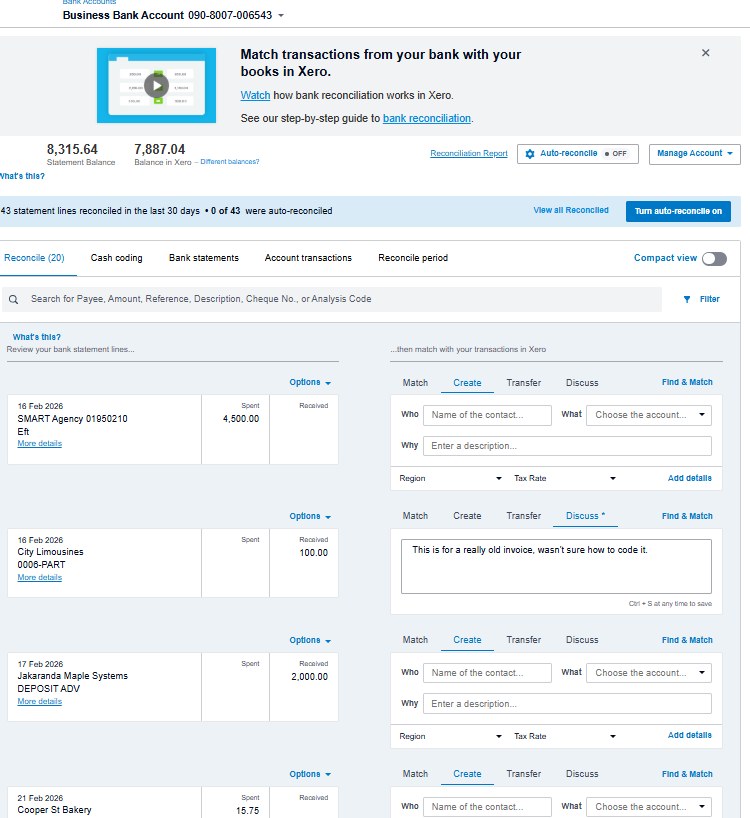Open Options menu for SMART Agency line
Screen dimensions: 750x818
pyautogui.click(x=310, y=382)
